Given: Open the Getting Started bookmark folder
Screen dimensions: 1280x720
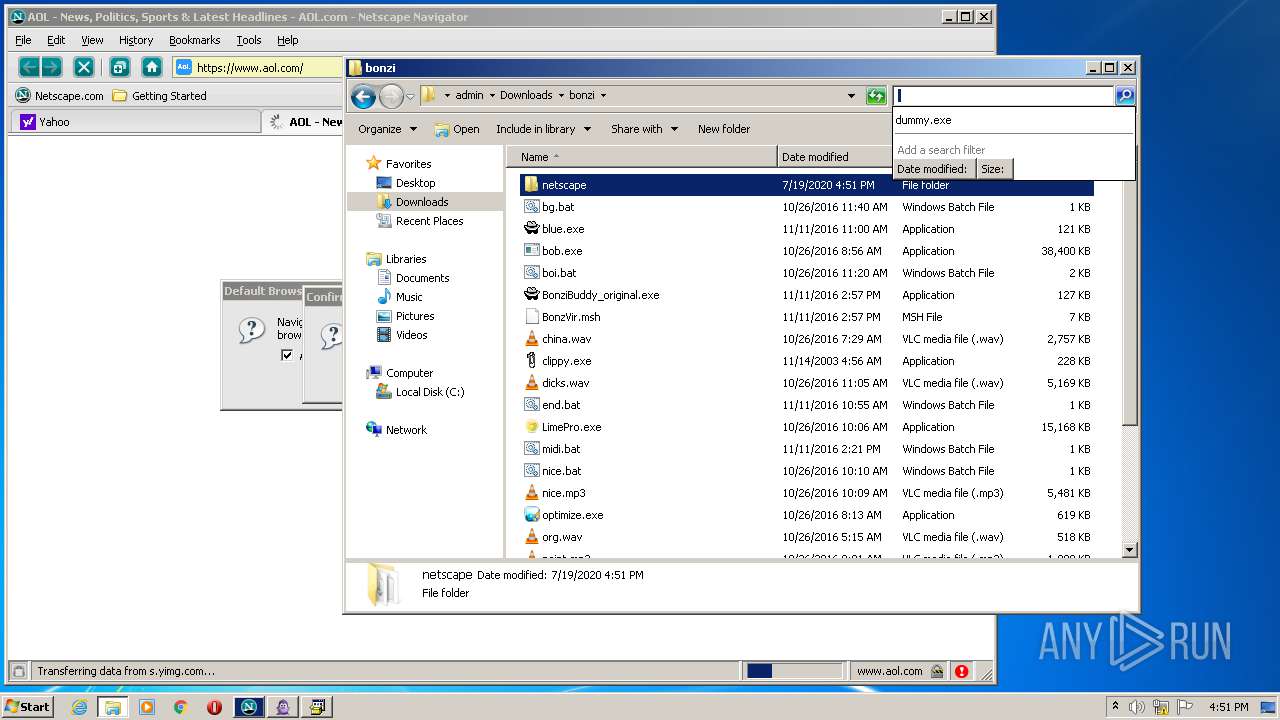Looking at the screenshot, I should pyautogui.click(x=160, y=96).
